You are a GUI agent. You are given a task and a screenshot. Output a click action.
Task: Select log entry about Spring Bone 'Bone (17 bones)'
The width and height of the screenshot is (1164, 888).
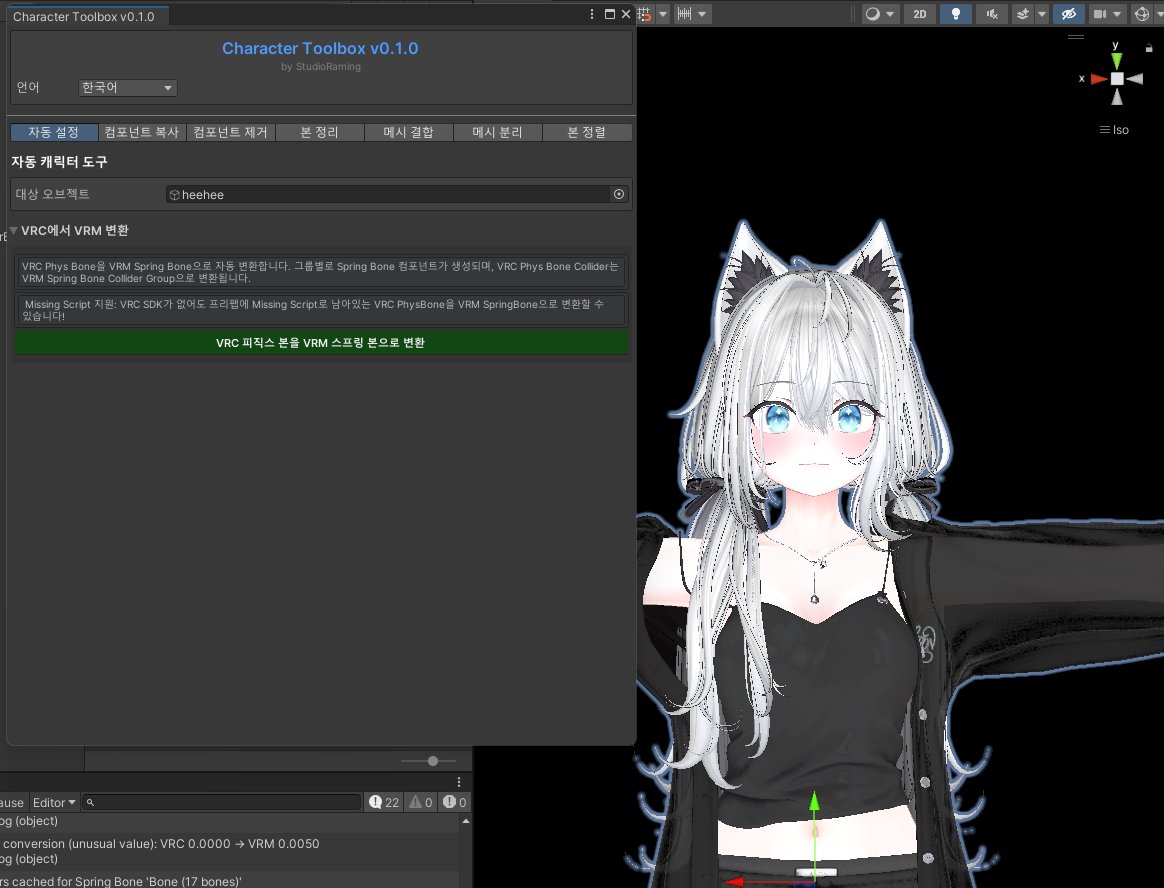pos(230,879)
